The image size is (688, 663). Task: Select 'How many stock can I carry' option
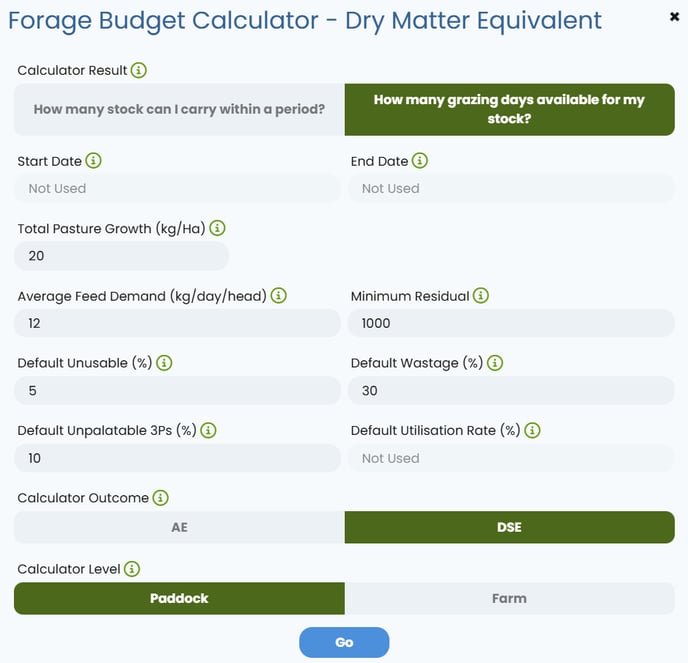pos(179,109)
